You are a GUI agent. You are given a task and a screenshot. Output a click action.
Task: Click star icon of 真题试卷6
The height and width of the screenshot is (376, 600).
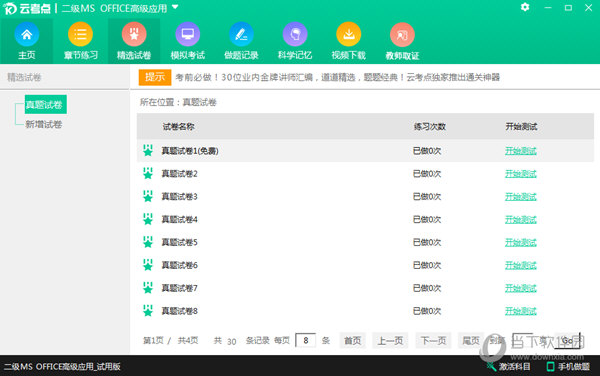point(148,265)
